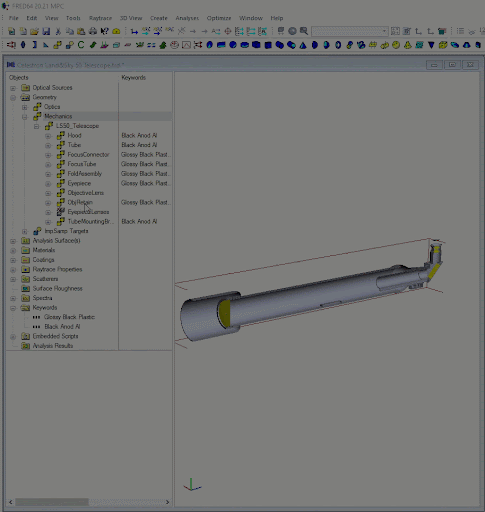Expand the Optical Sources folder node
Image resolution: width=485 pixels, height=512 pixels.
click(13, 88)
